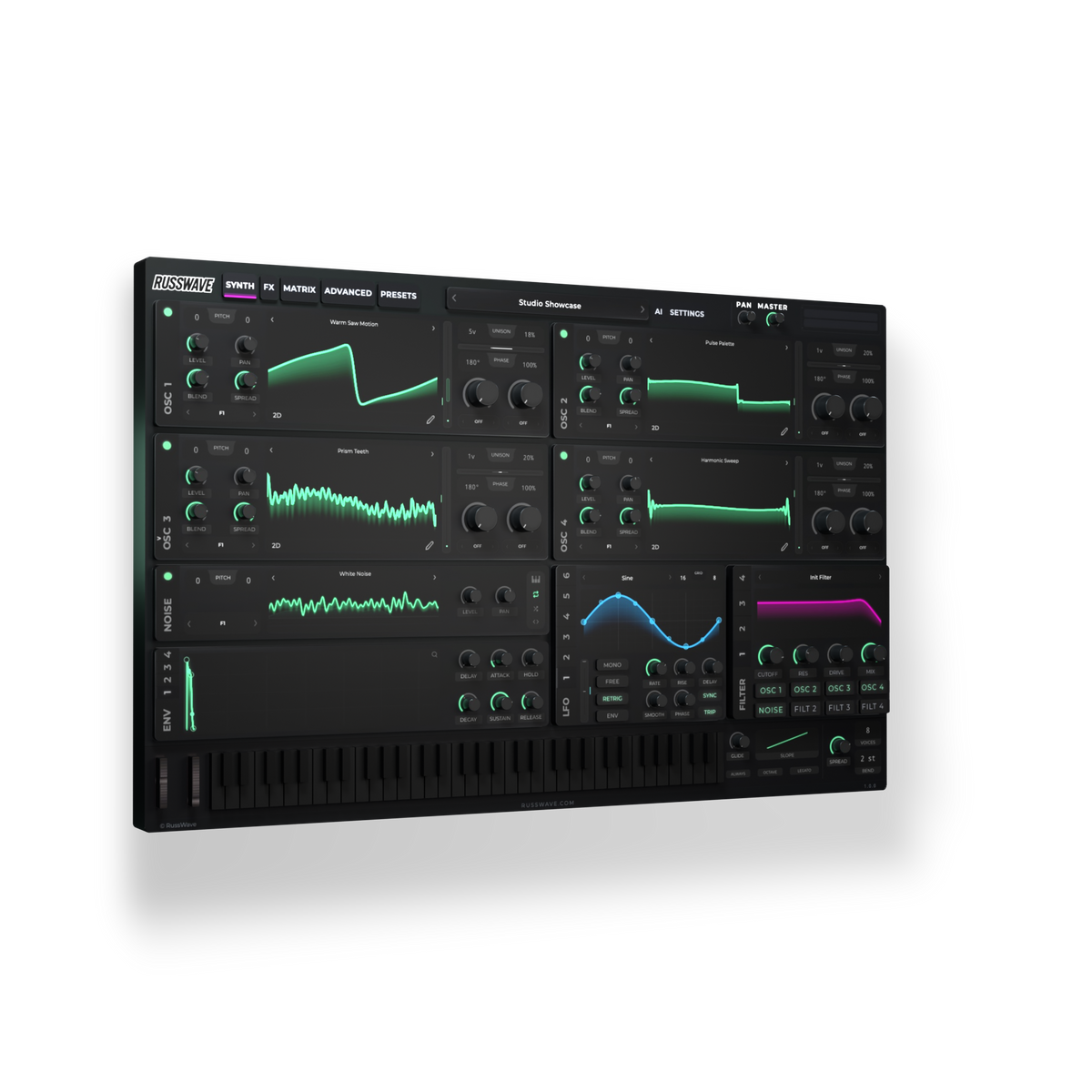Toggle OSC 1 power on/off
This screenshot has width=1092, height=1092.
pos(168,312)
